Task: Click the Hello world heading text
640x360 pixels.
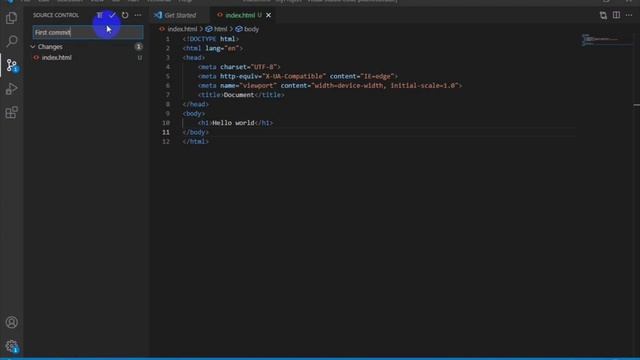Action: (233, 123)
